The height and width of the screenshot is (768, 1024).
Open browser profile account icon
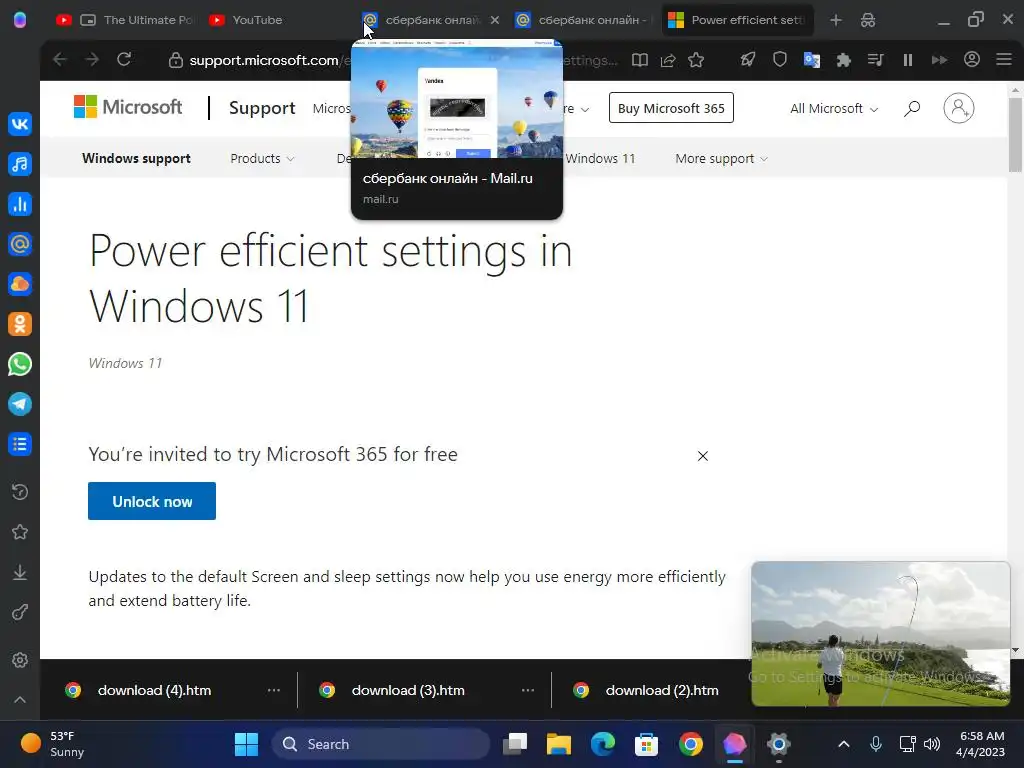point(972,59)
